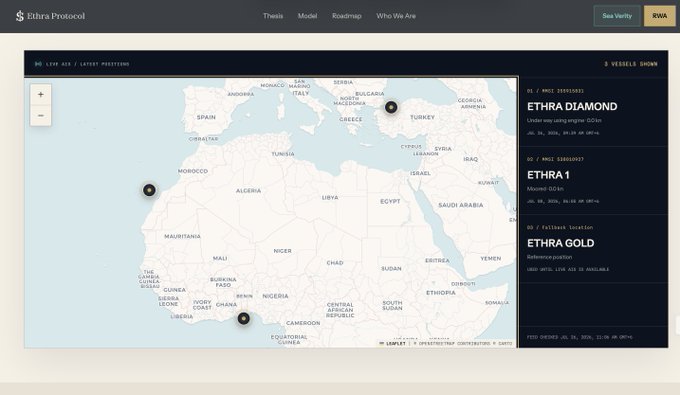Click the LIBYA label on the map

(330, 198)
